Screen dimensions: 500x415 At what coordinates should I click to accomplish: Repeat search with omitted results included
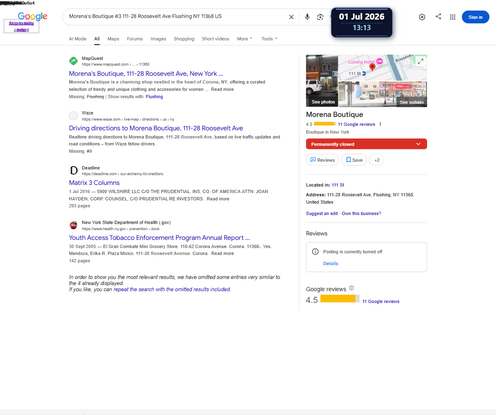[172, 289]
